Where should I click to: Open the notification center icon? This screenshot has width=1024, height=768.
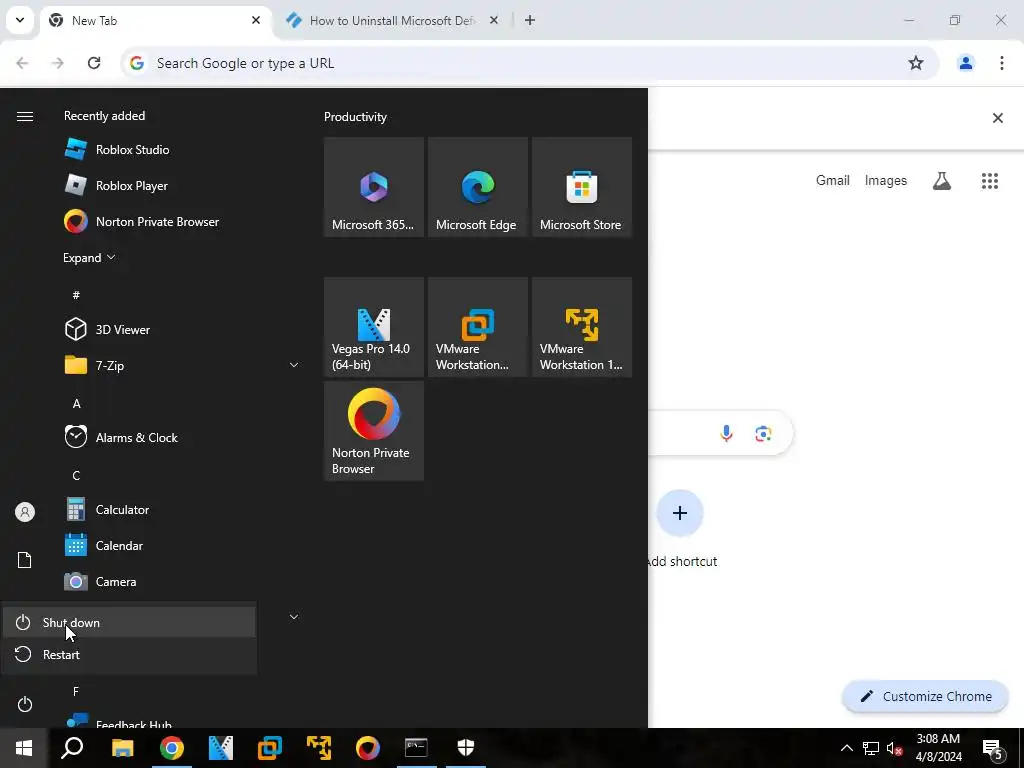tap(993, 749)
